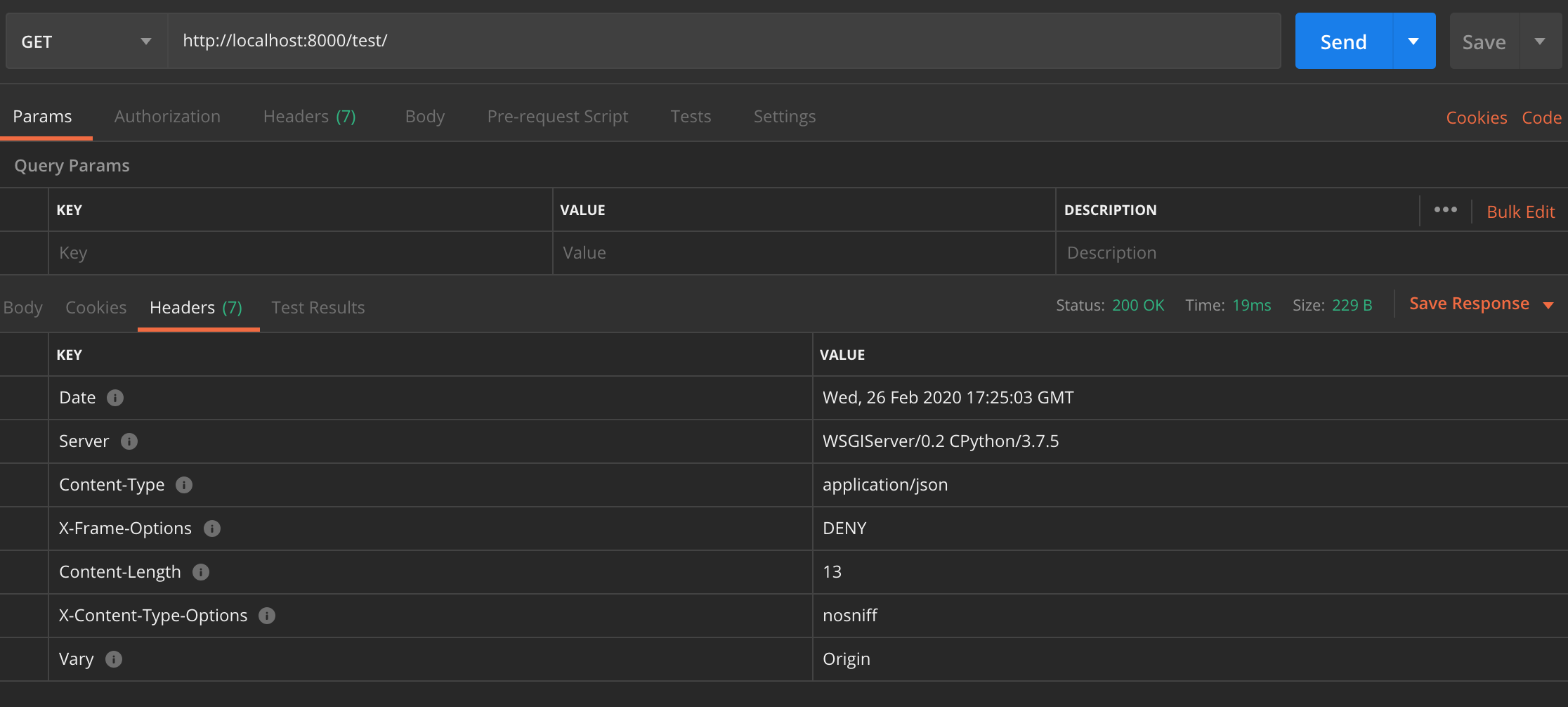Click info icon beside Content-Length
Image resolution: width=1568 pixels, height=707 pixels.
pos(201,572)
